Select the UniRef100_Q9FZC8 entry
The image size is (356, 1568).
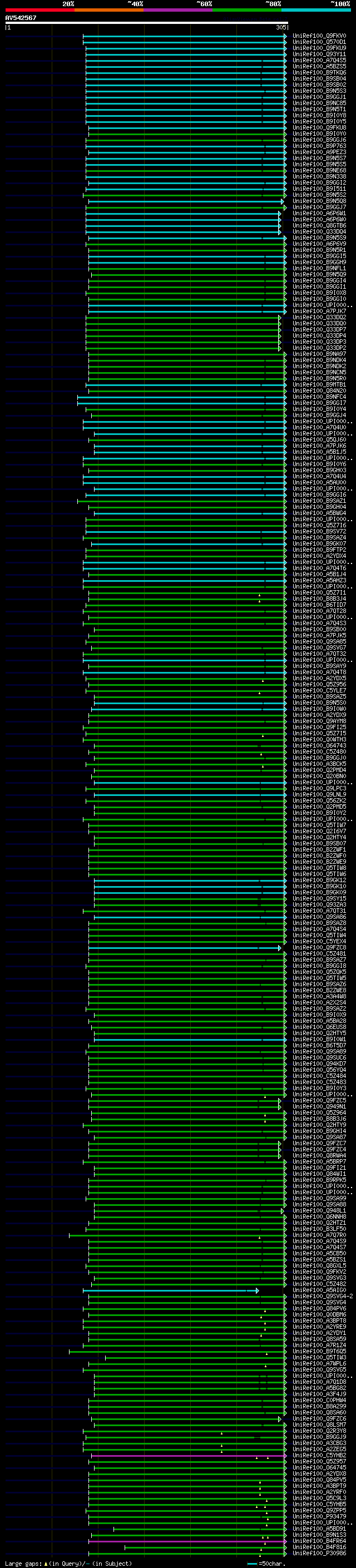[319, 948]
